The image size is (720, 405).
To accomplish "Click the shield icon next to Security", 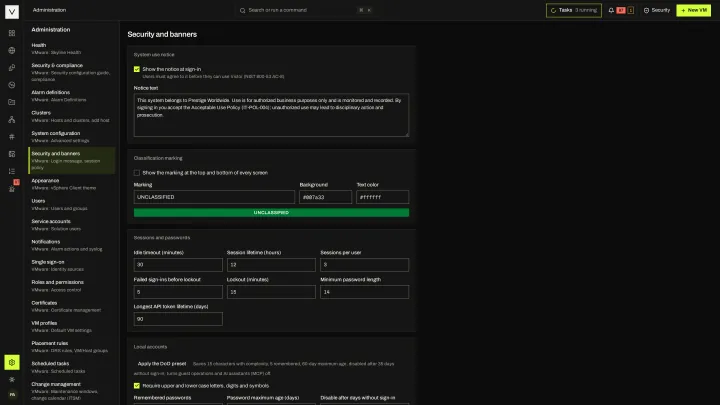I will (x=646, y=10).
